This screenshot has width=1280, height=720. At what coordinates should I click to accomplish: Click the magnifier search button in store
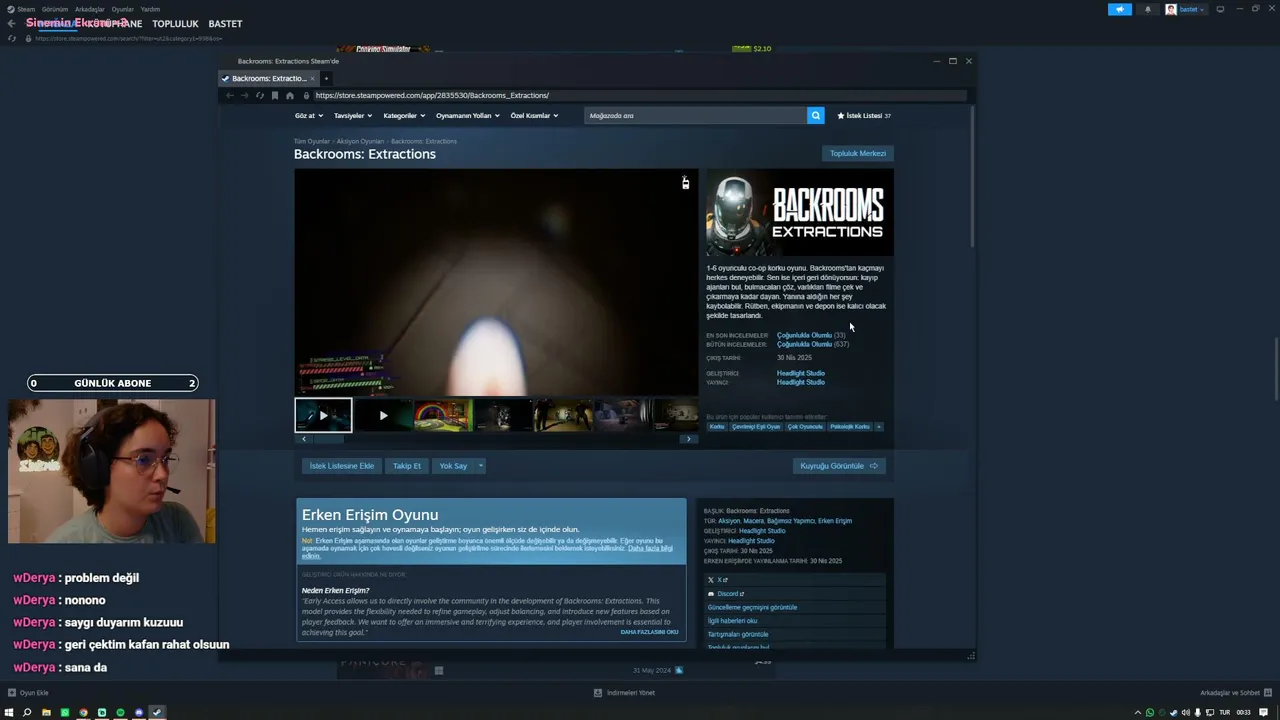coord(816,115)
